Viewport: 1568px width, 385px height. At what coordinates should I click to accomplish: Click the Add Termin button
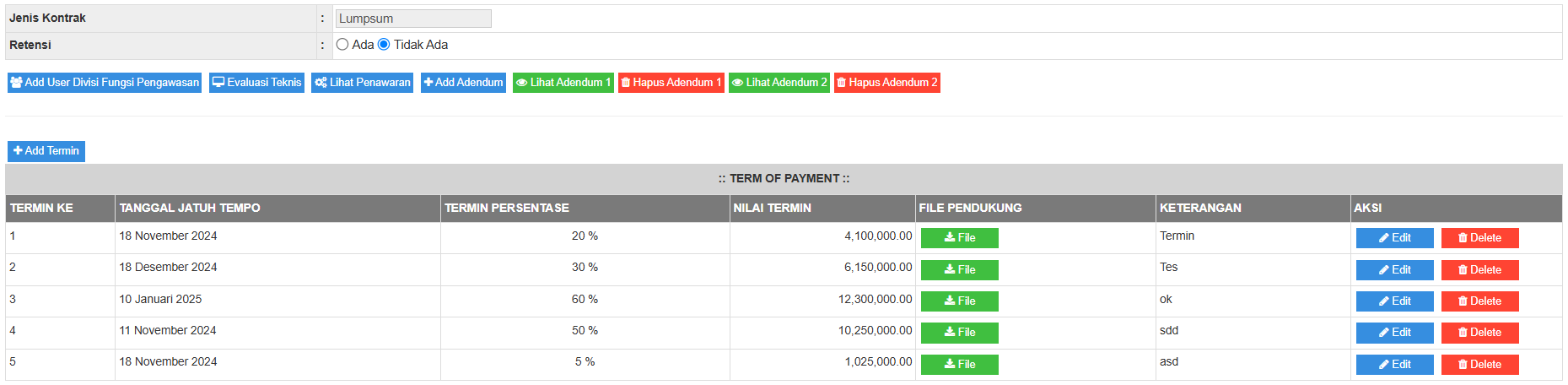[x=46, y=151]
